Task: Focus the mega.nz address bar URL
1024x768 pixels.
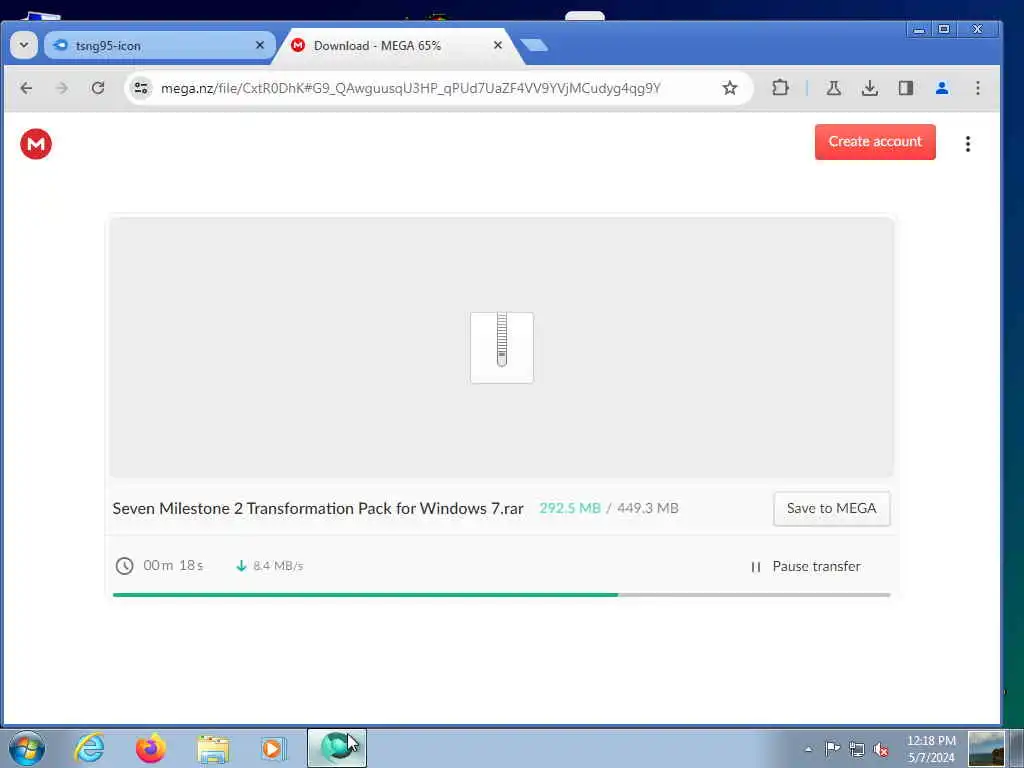Action: 411,88
